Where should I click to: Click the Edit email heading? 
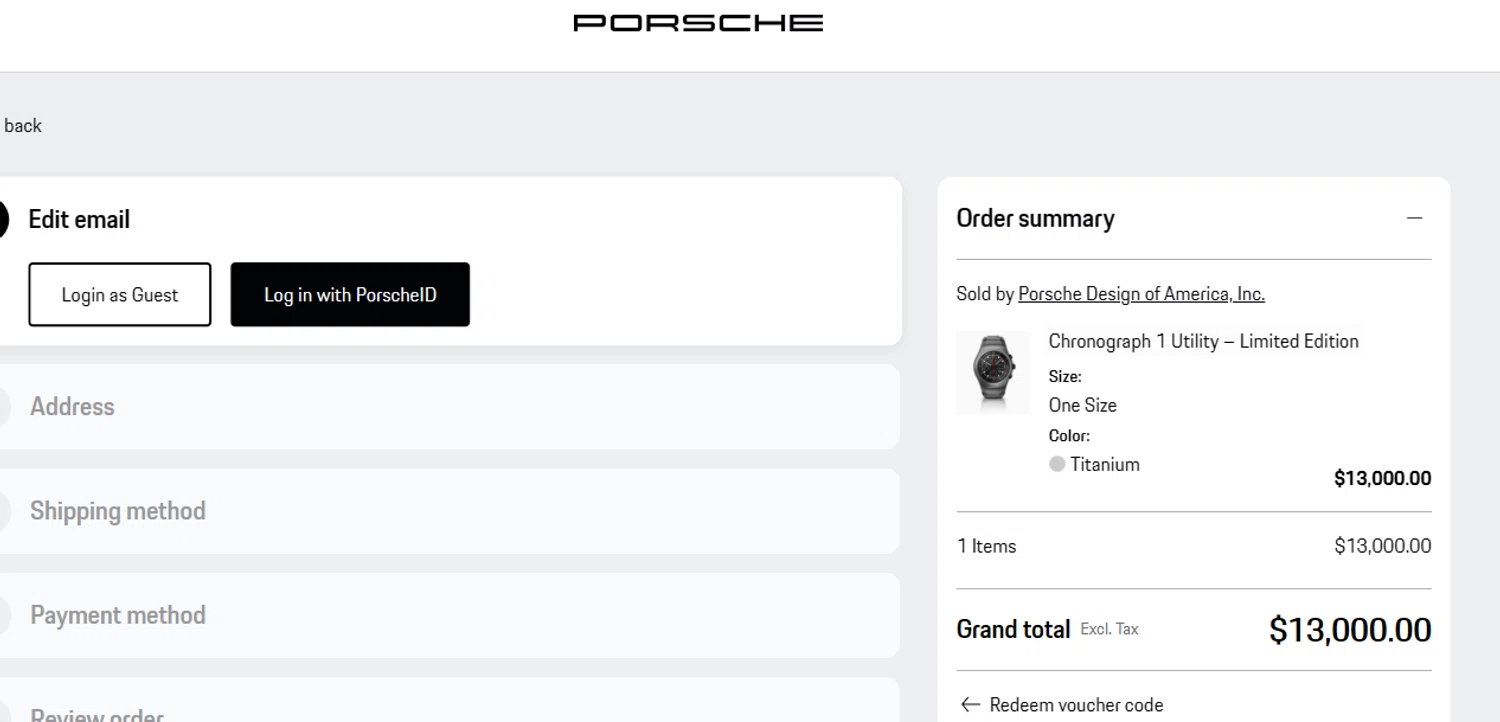click(x=79, y=220)
